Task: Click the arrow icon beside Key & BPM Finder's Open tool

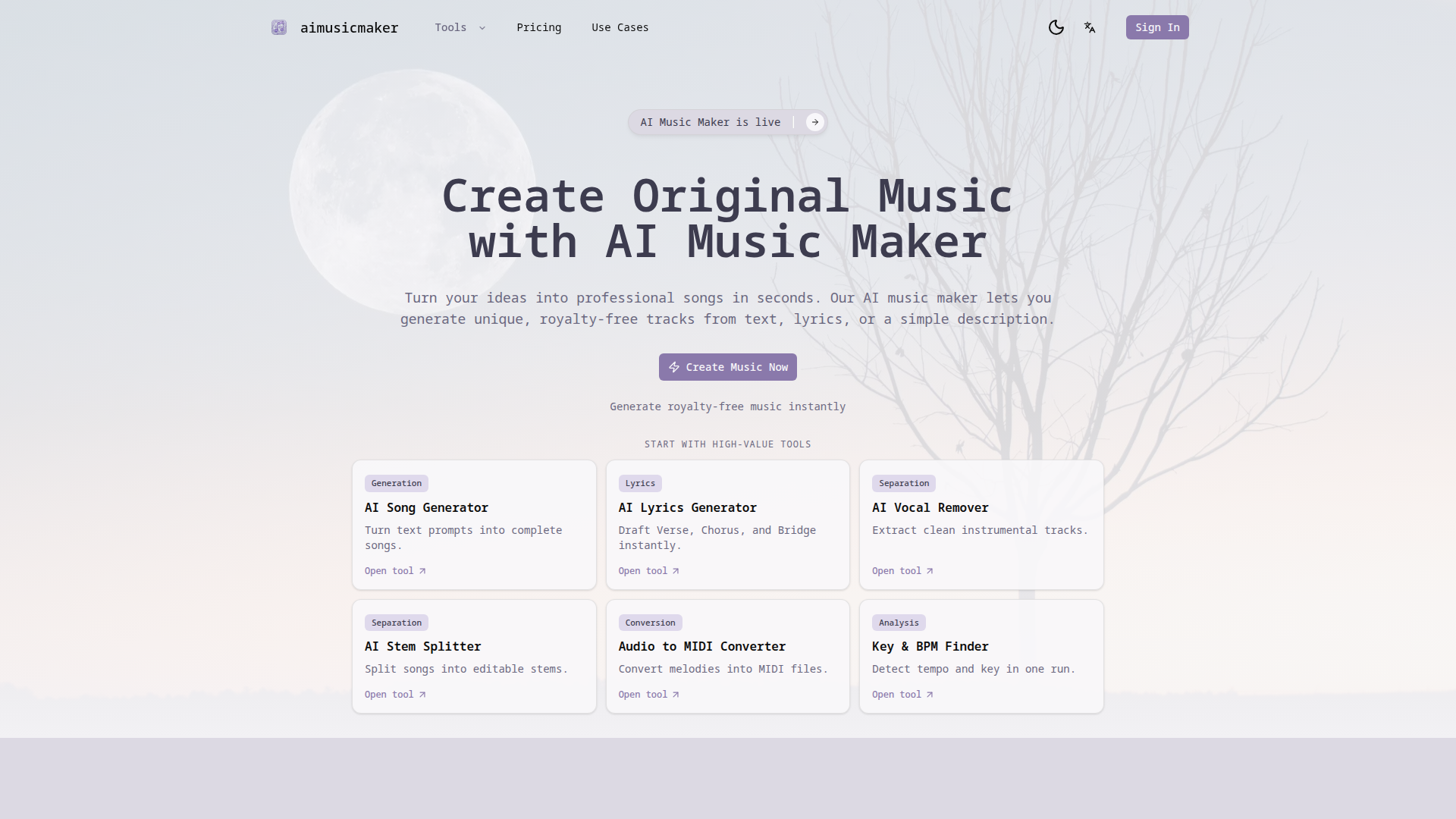Action: click(x=930, y=695)
